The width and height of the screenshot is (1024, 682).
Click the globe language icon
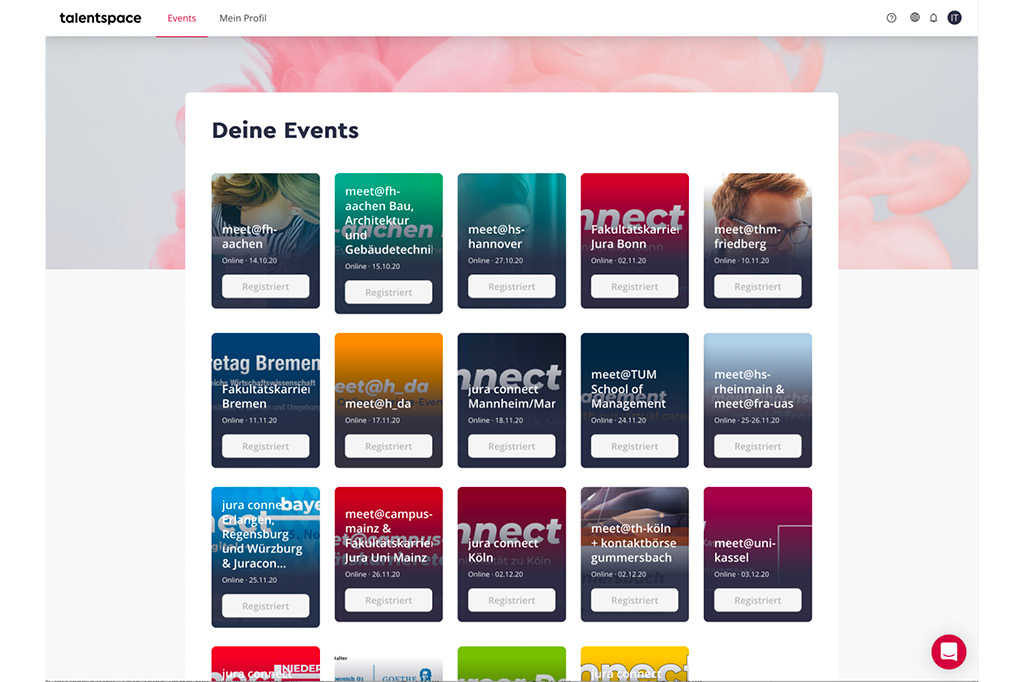[x=914, y=18]
